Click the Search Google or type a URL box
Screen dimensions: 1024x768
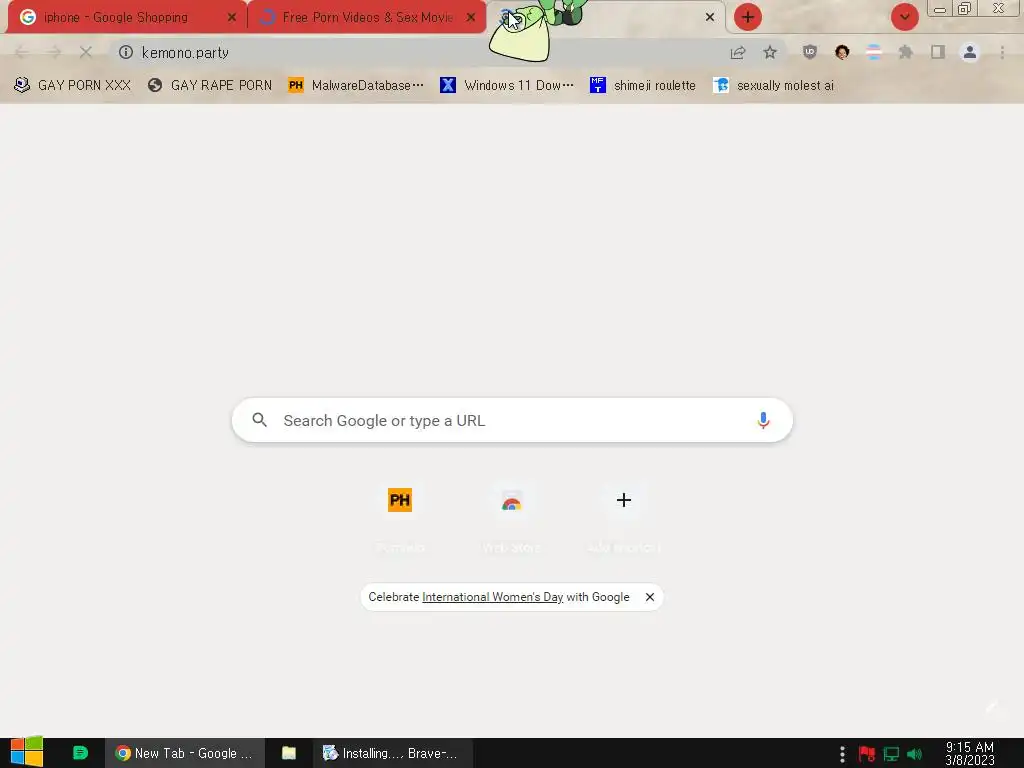[x=512, y=420]
